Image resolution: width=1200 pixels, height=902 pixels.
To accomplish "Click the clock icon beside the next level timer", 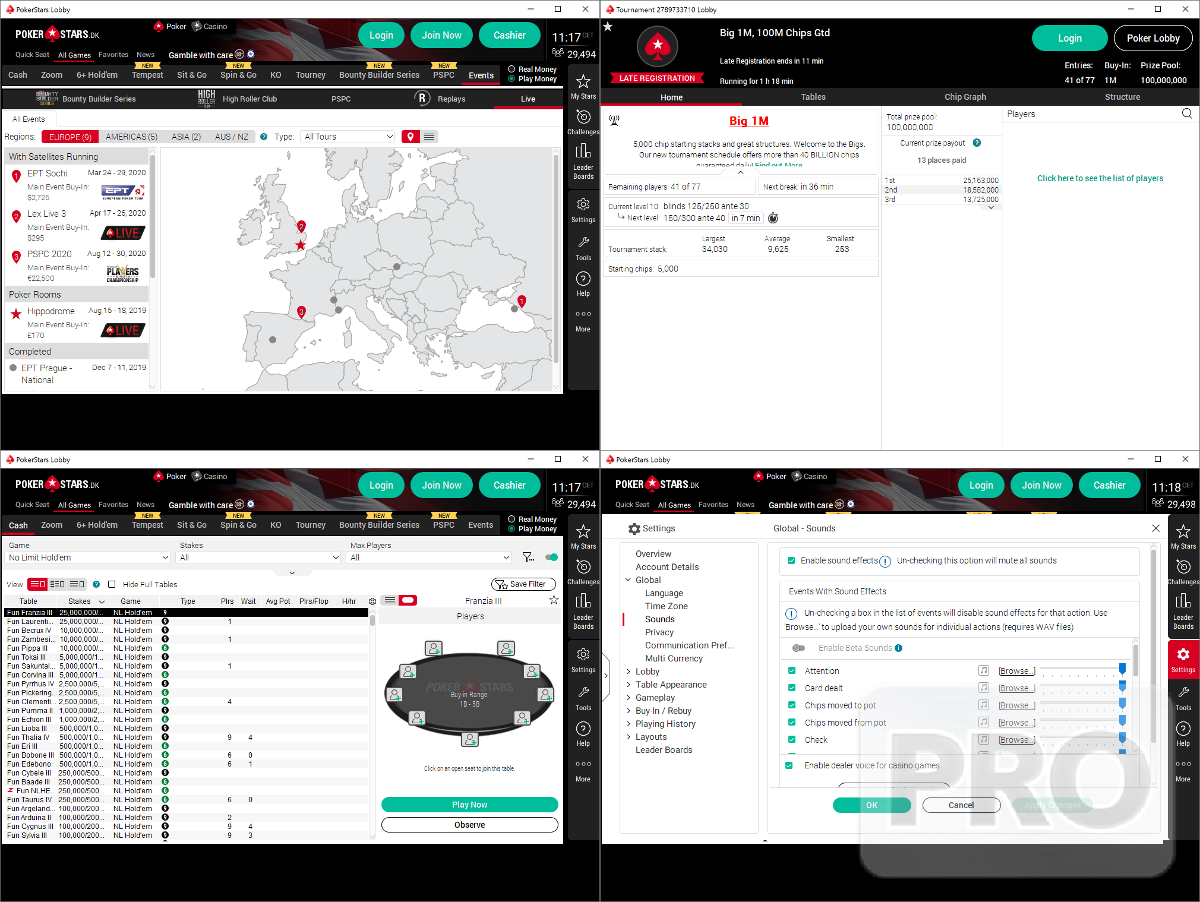I will [x=773, y=218].
